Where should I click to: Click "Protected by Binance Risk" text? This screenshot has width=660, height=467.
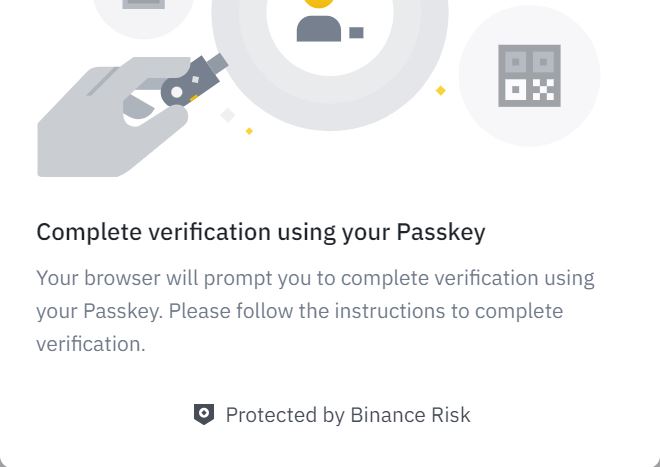[348, 415]
